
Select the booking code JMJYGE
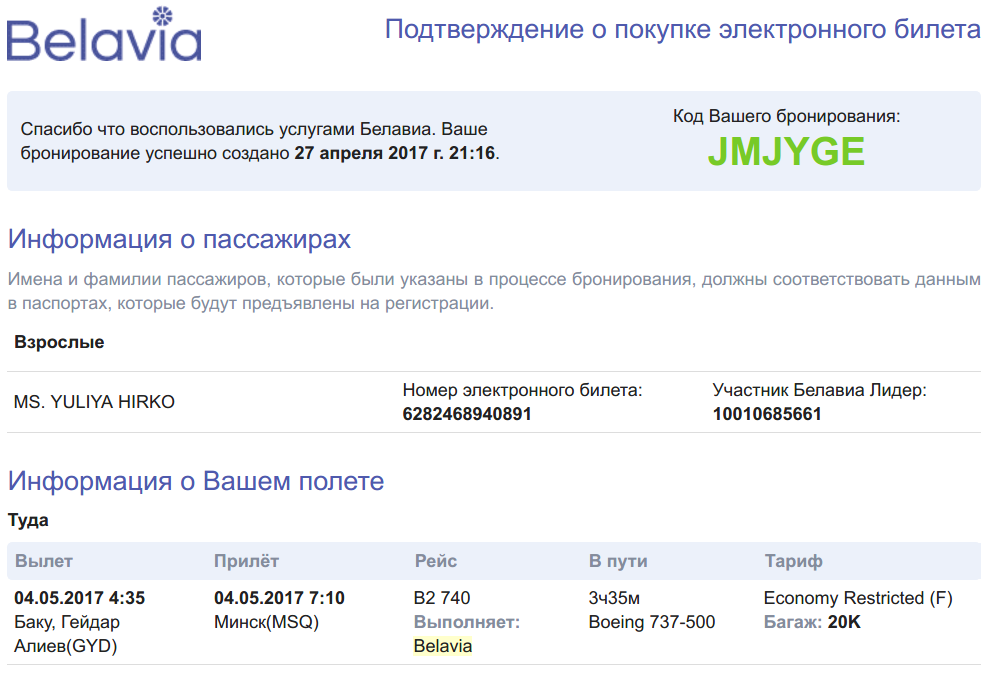coord(786,152)
